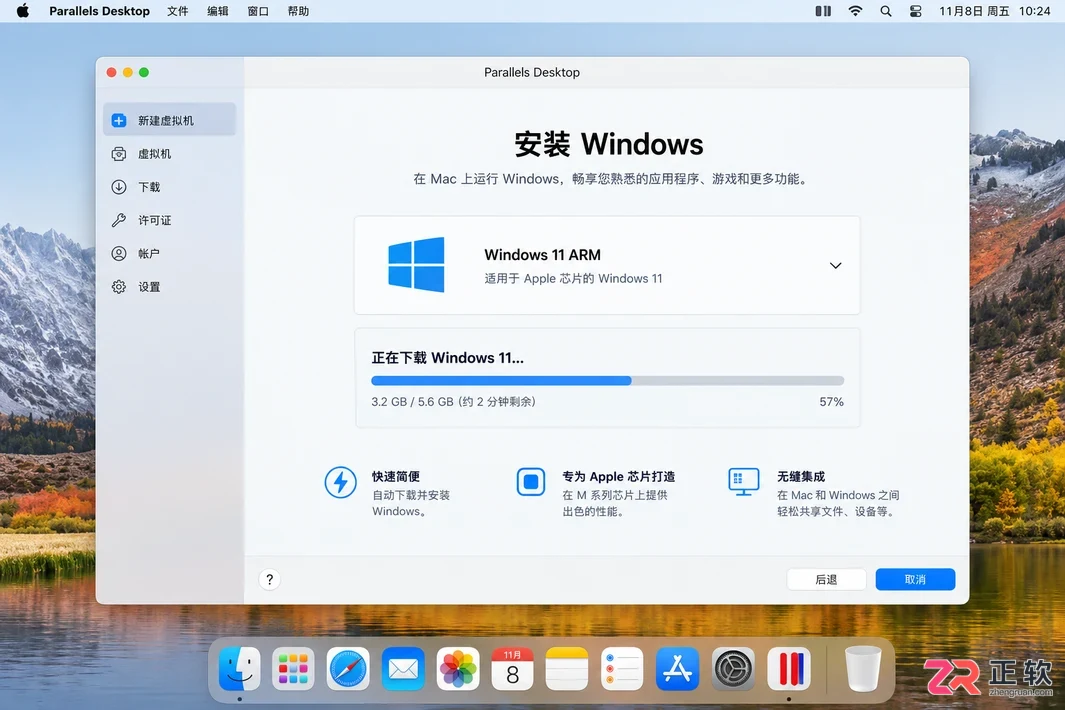Screen dimensions: 1065x710
Task: Select 新建虚拟机 in the sidebar
Action: coord(169,120)
